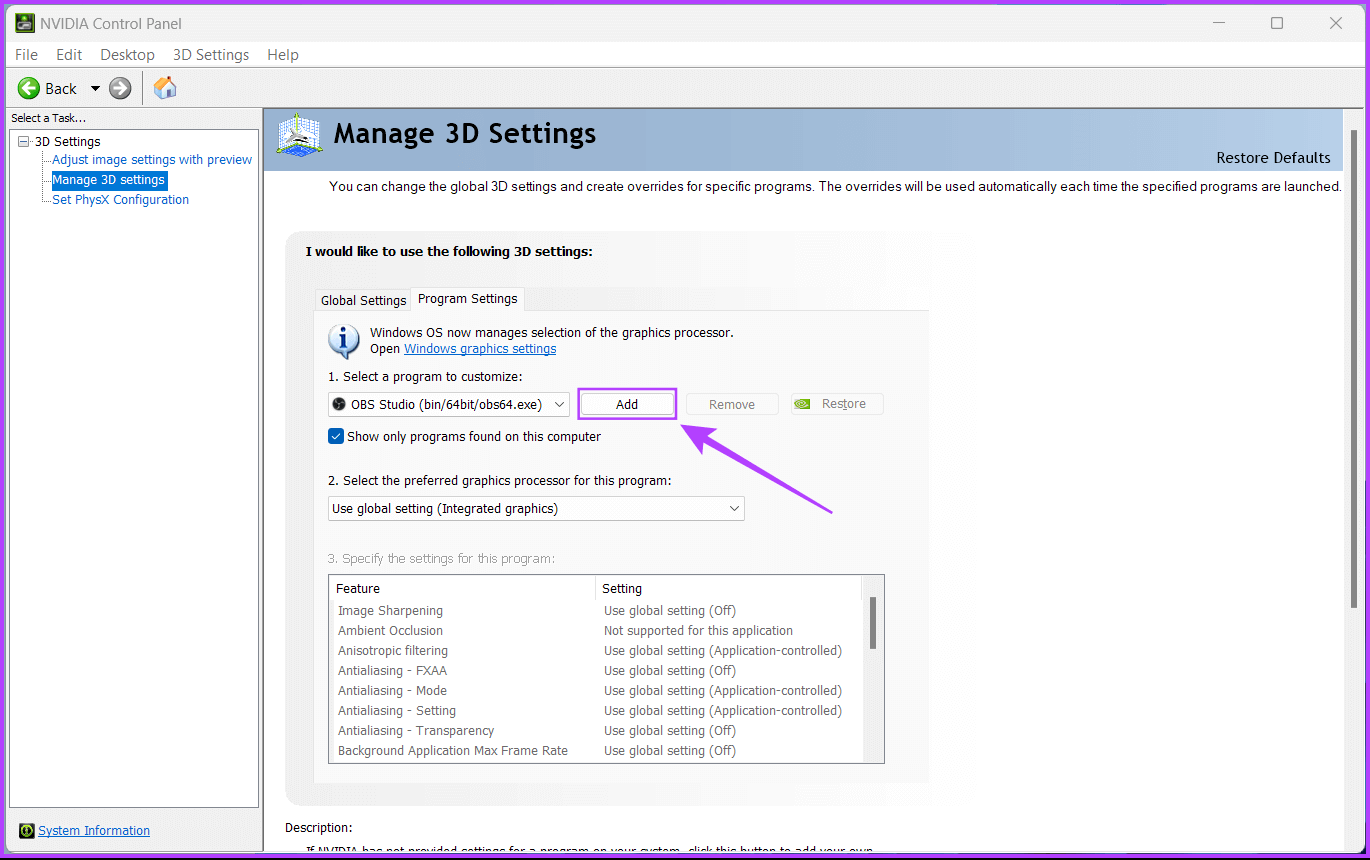Open the Help menu
Image resolution: width=1370 pixels, height=860 pixels.
pos(283,55)
